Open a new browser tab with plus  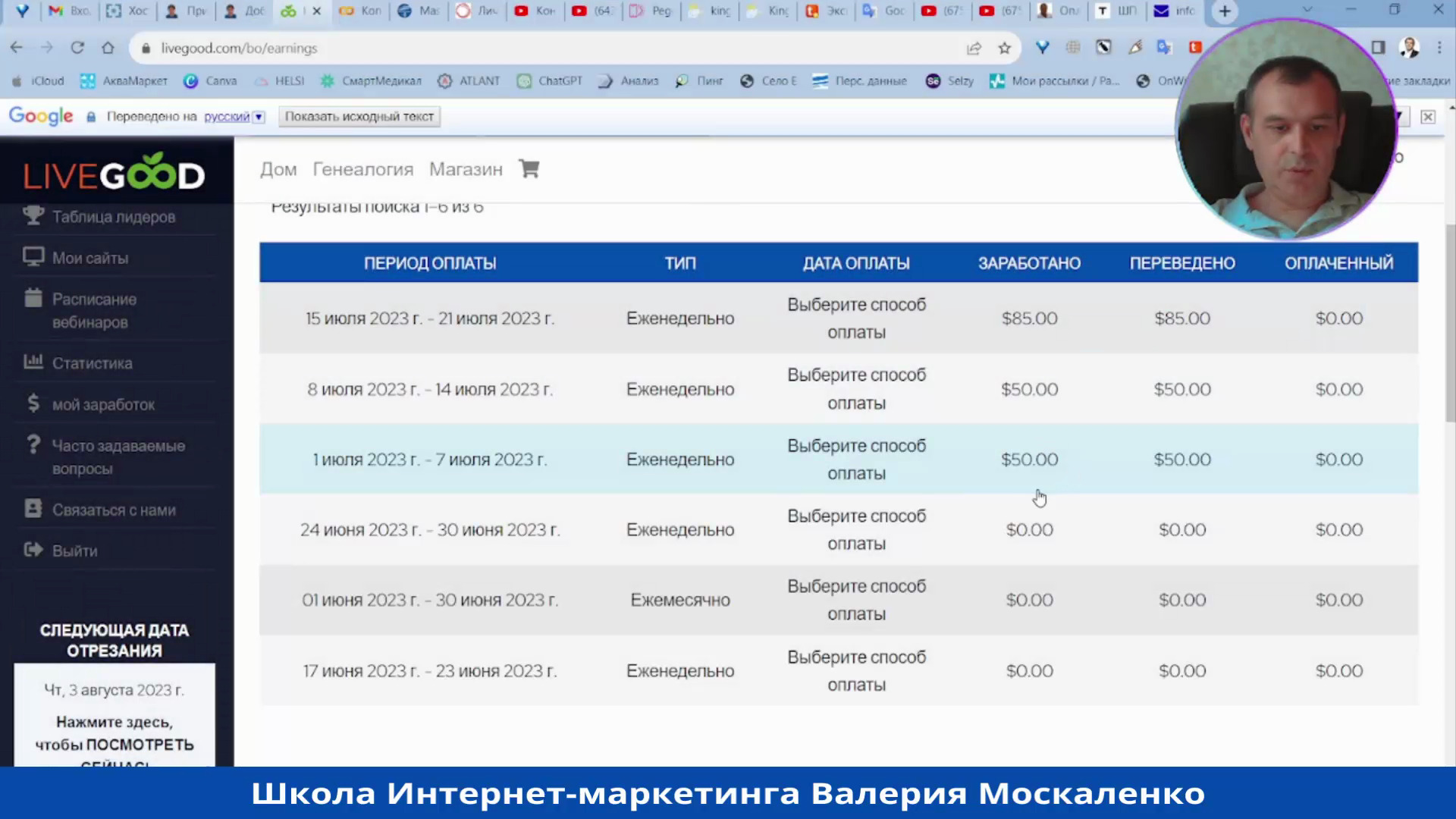1224,11
